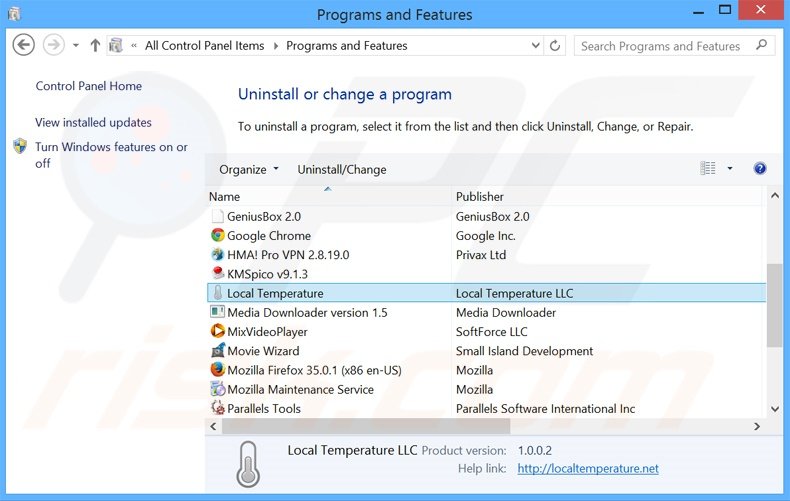Click horizontal scrollbar right arrow
This screenshot has width=790, height=501.
tap(757, 426)
